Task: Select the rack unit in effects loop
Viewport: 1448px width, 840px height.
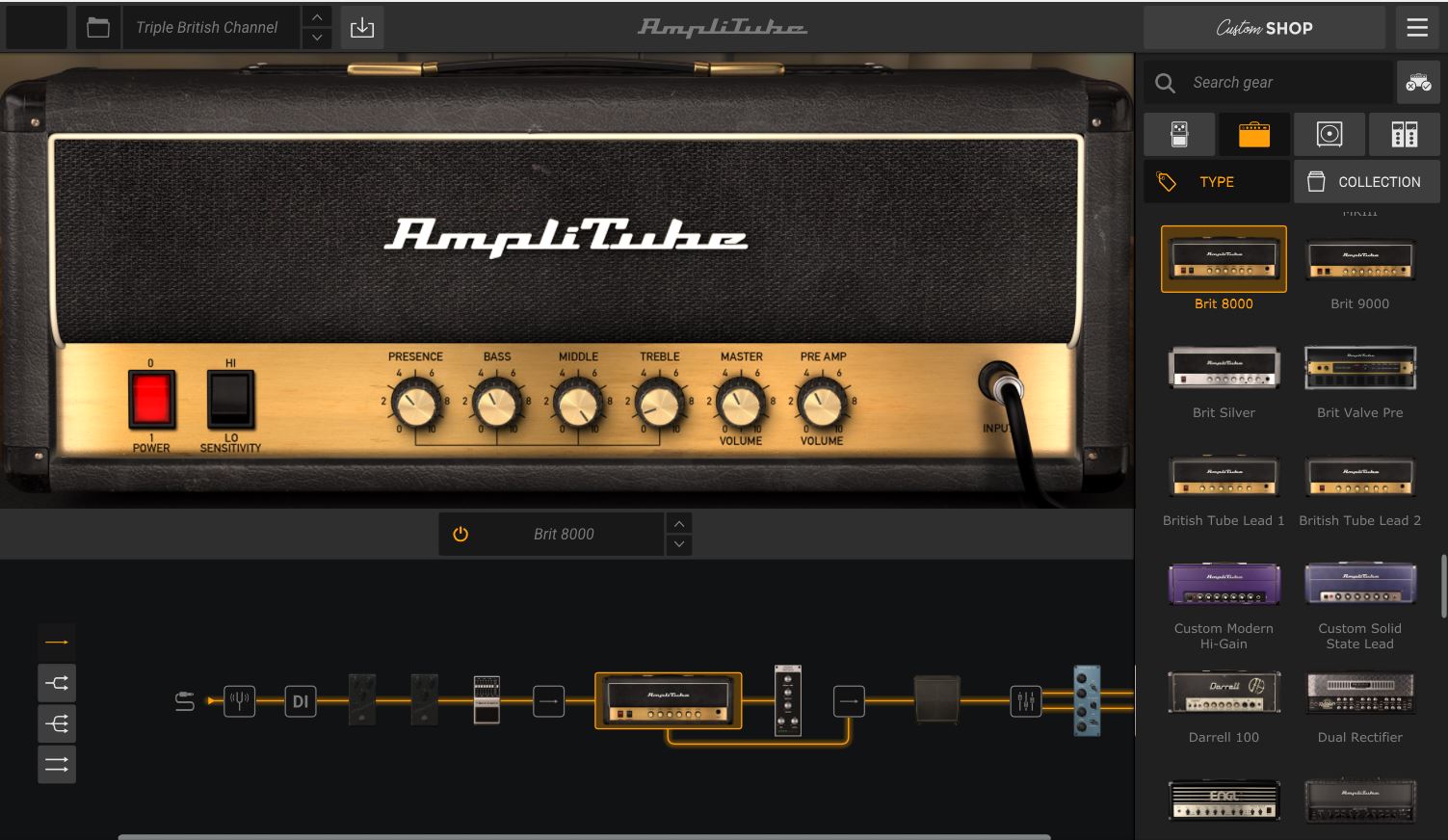Action: 788,700
